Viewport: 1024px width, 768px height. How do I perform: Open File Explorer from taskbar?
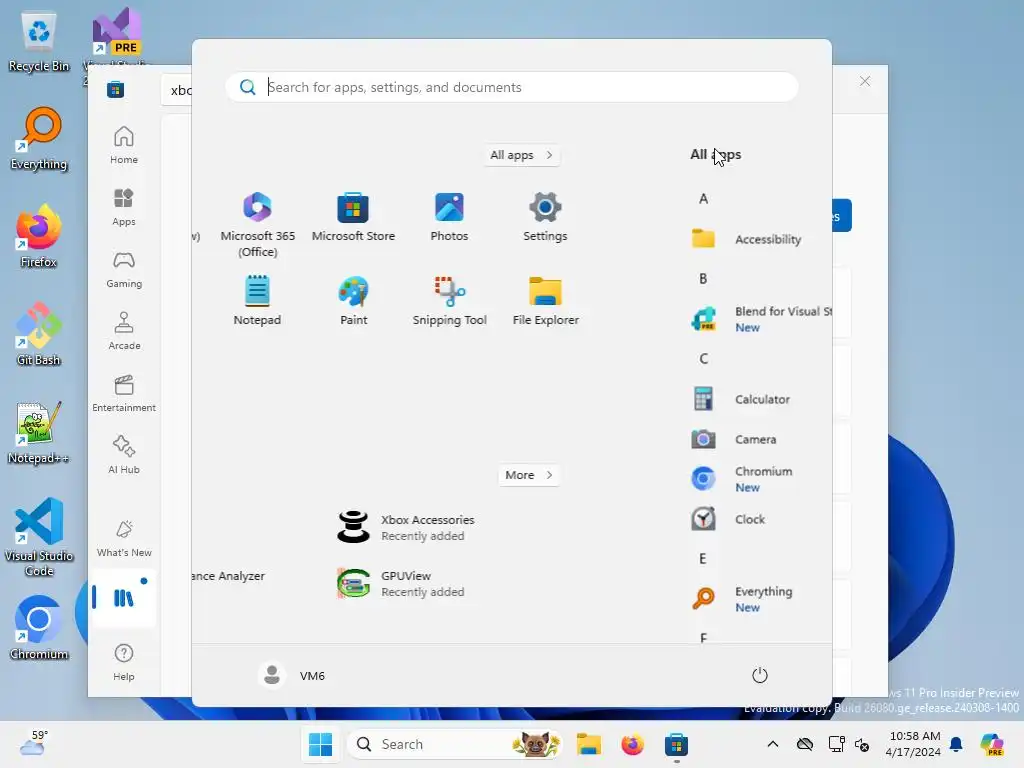tap(588, 744)
